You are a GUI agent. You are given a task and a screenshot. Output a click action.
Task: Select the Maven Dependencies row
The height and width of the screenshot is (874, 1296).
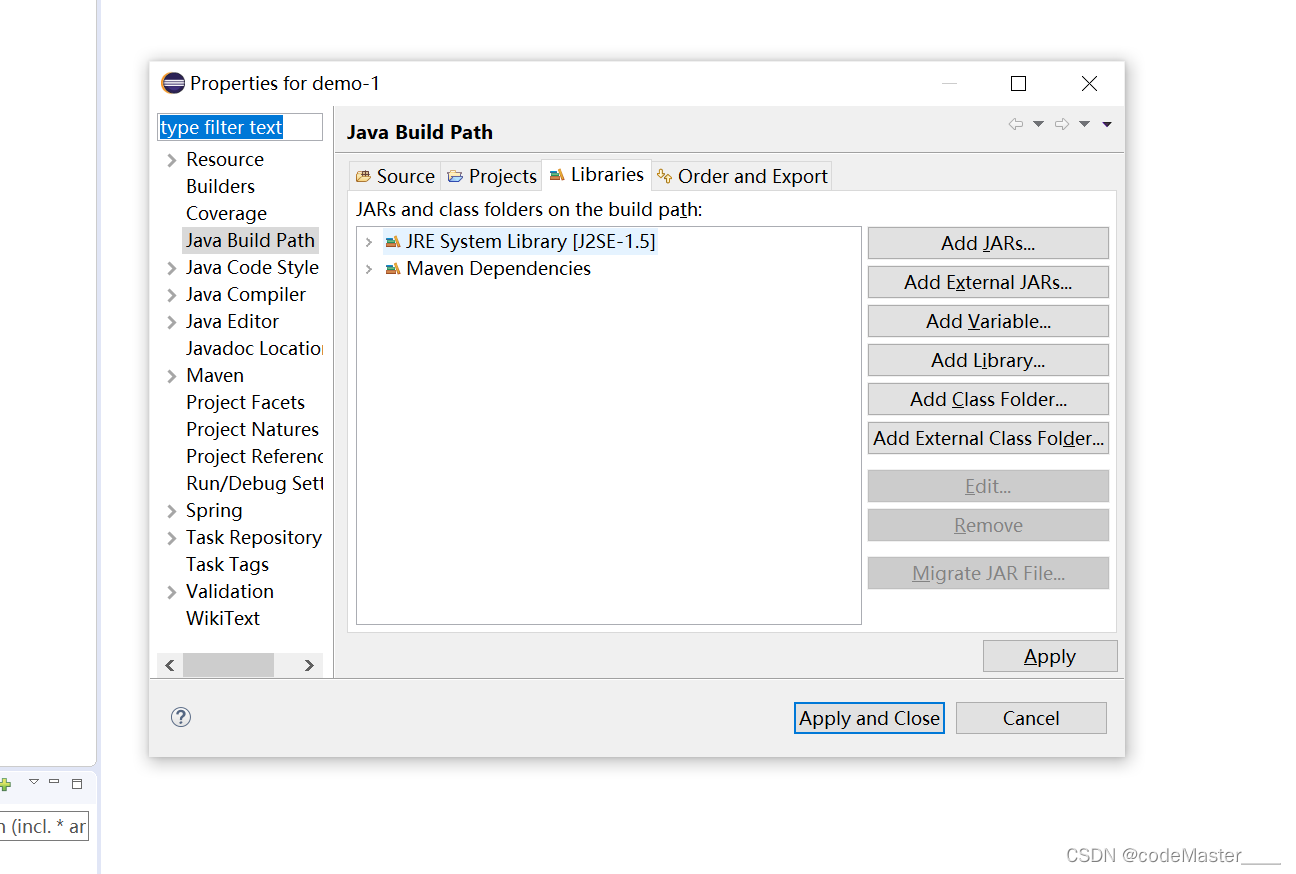pos(488,269)
